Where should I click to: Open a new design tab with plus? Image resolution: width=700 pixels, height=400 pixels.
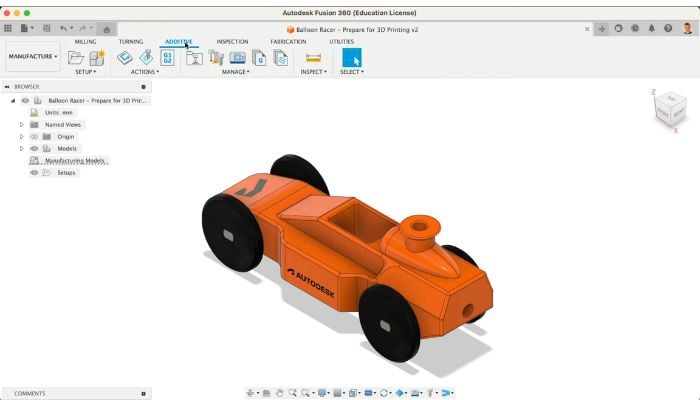pyautogui.click(x=602, y=29)
